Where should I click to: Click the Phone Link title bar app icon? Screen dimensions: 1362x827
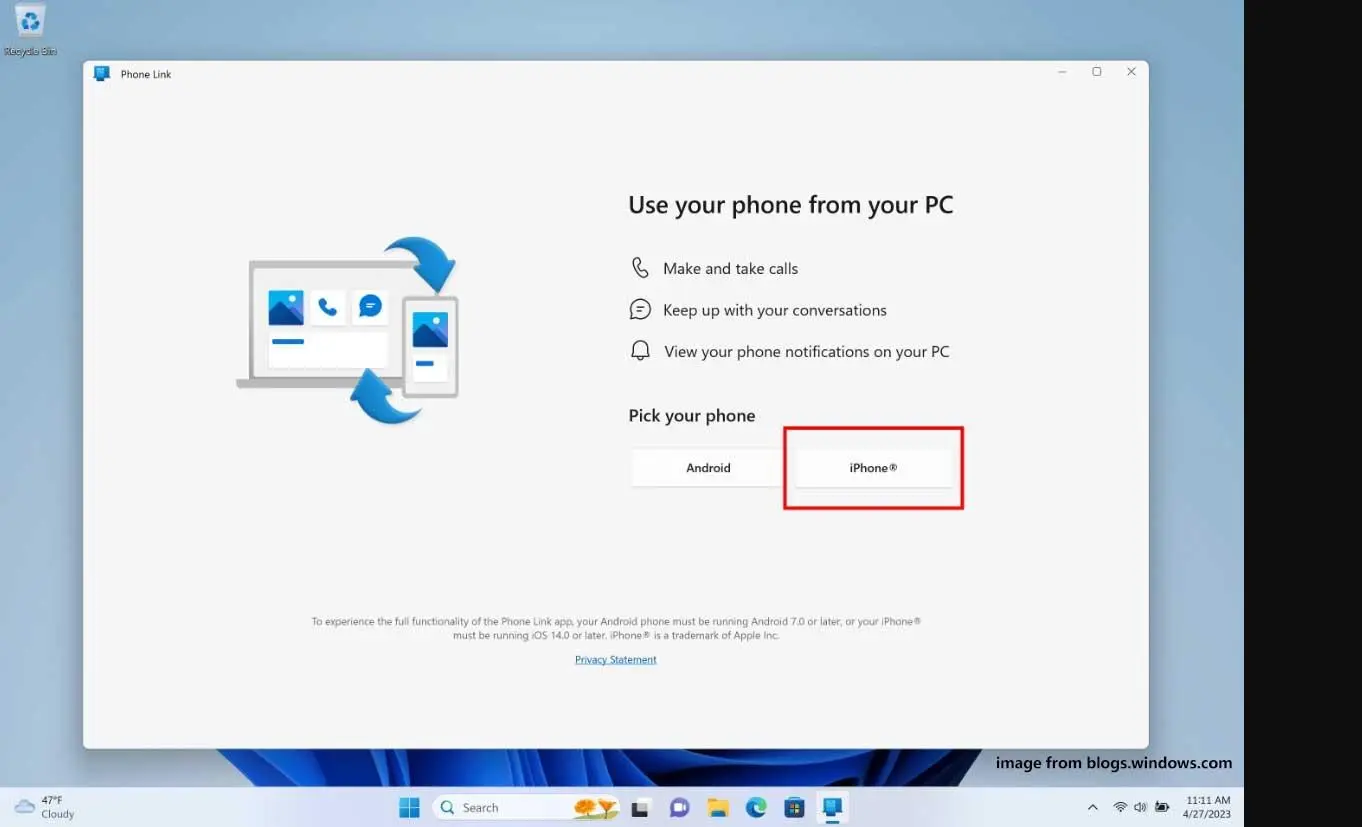(x=101, y=74)
